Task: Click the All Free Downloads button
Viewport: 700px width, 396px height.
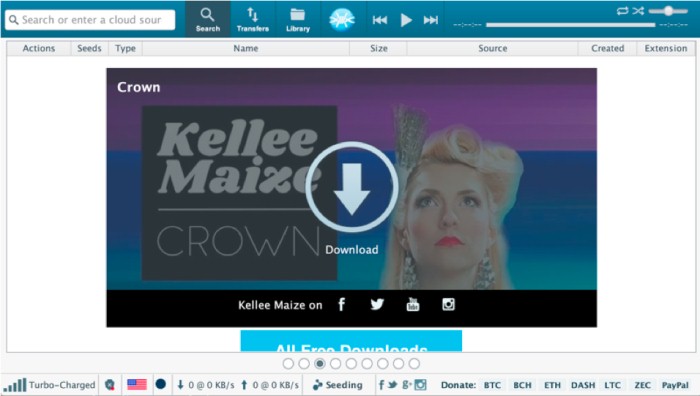Action: (x=351, y=341)
